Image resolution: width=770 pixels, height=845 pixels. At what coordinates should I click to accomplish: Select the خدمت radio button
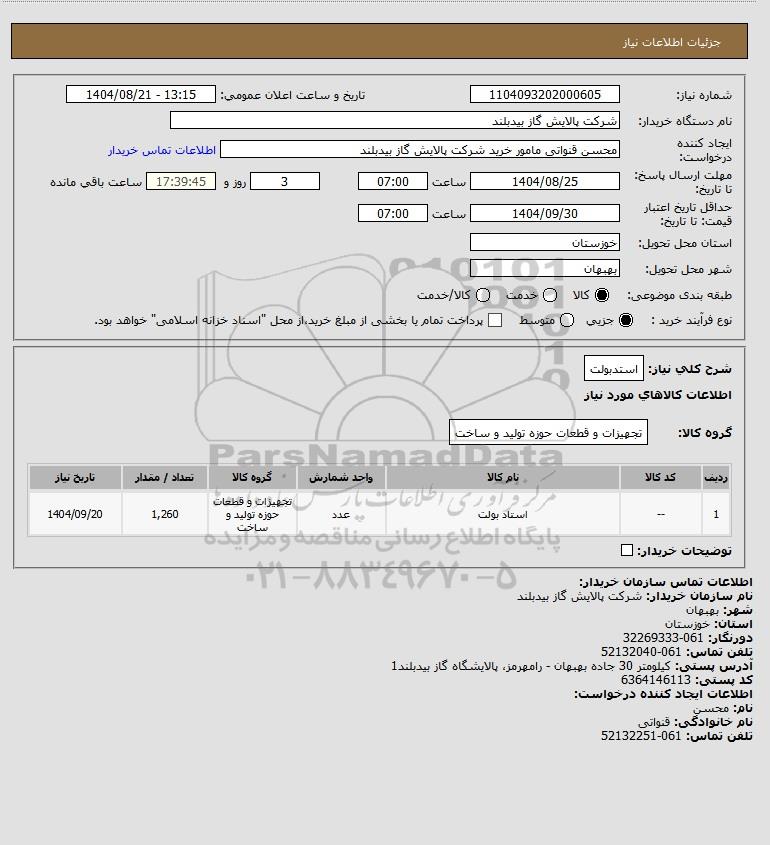pyautogui.click(x=550, y=295)
